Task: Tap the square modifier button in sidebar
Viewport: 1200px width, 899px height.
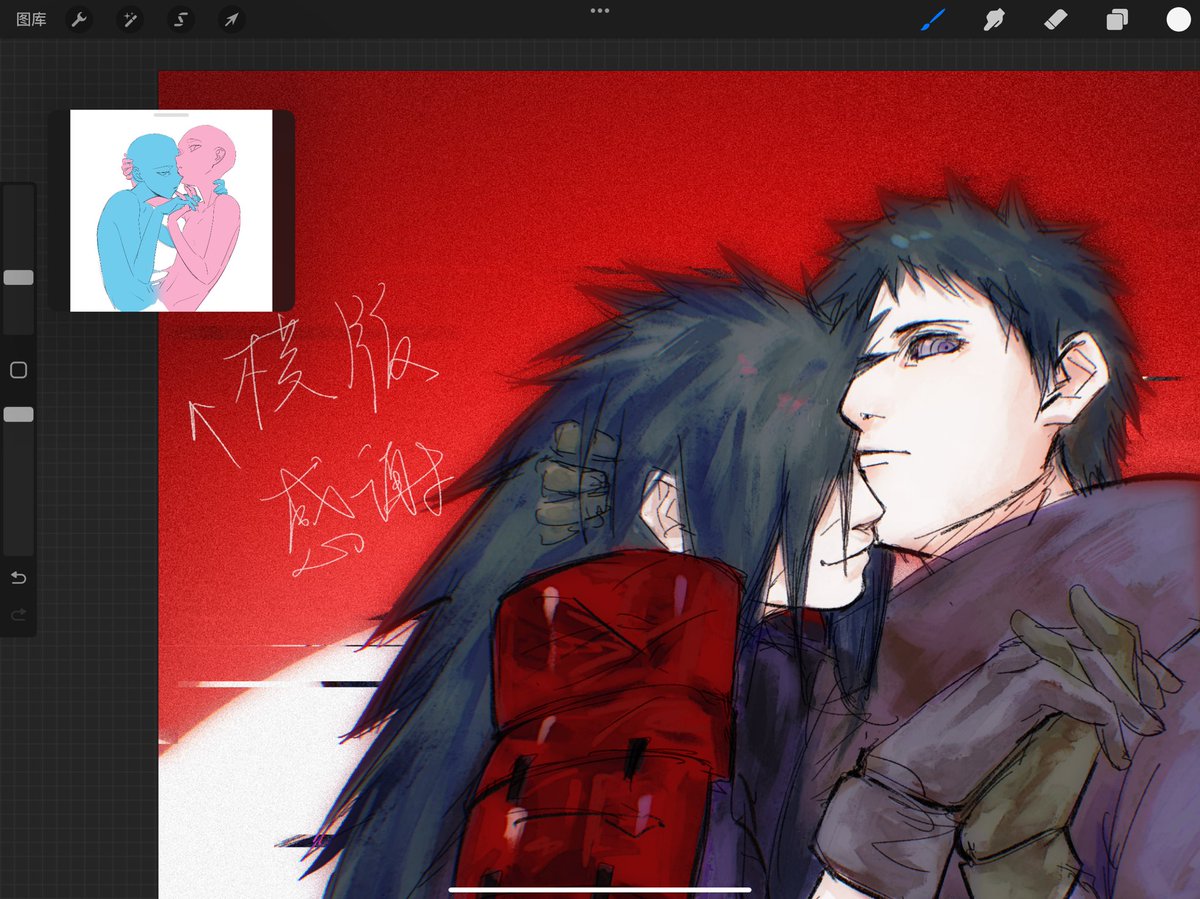Action: (x=18, y=370)
